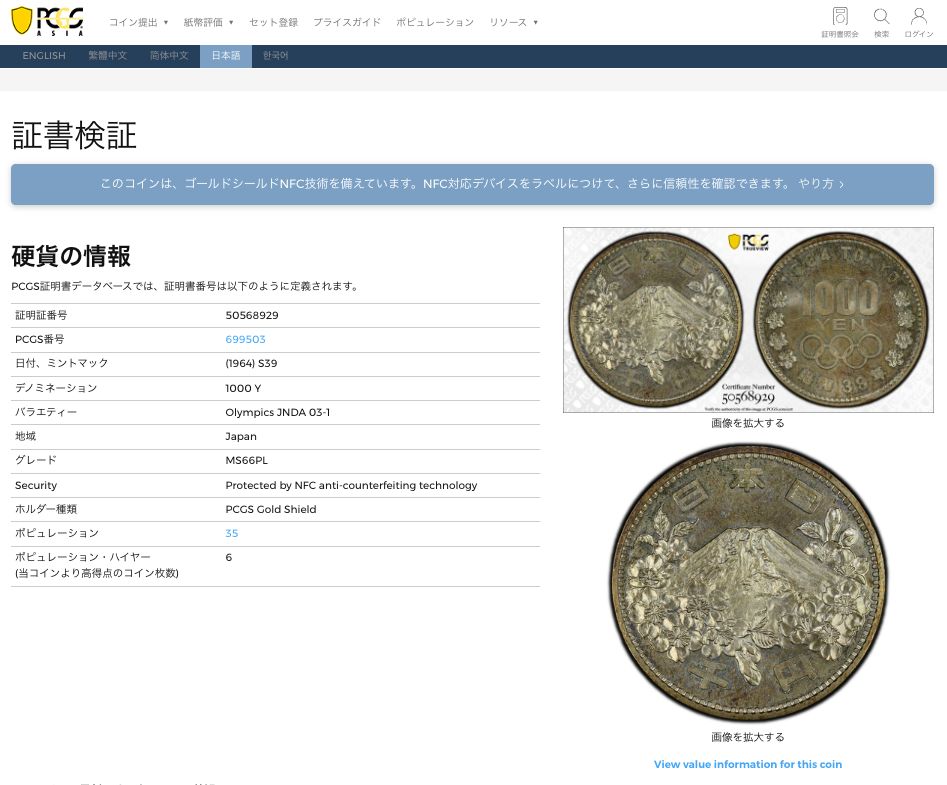Select the date value (1964) S39

251,364
